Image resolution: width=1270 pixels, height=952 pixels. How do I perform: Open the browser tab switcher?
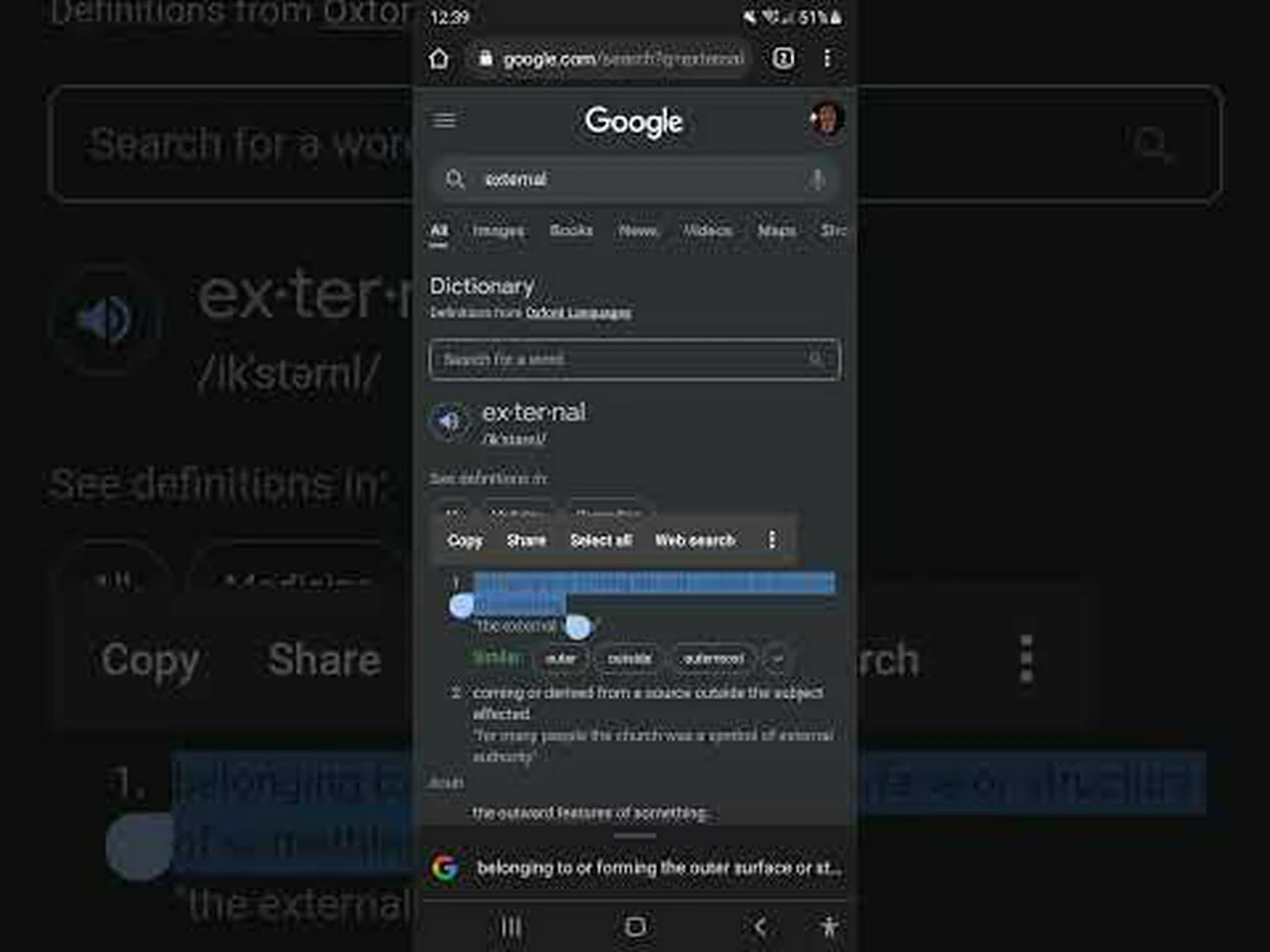[x=783, y=59]
